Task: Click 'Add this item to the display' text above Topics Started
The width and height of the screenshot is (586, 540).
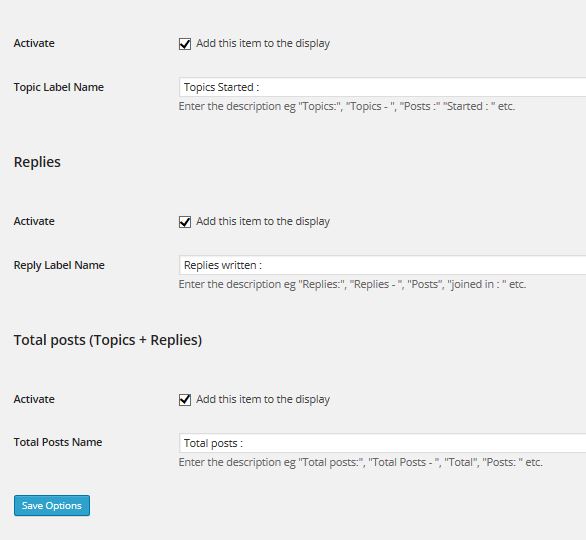Action: pyautogui.click(x=263, y=44)
